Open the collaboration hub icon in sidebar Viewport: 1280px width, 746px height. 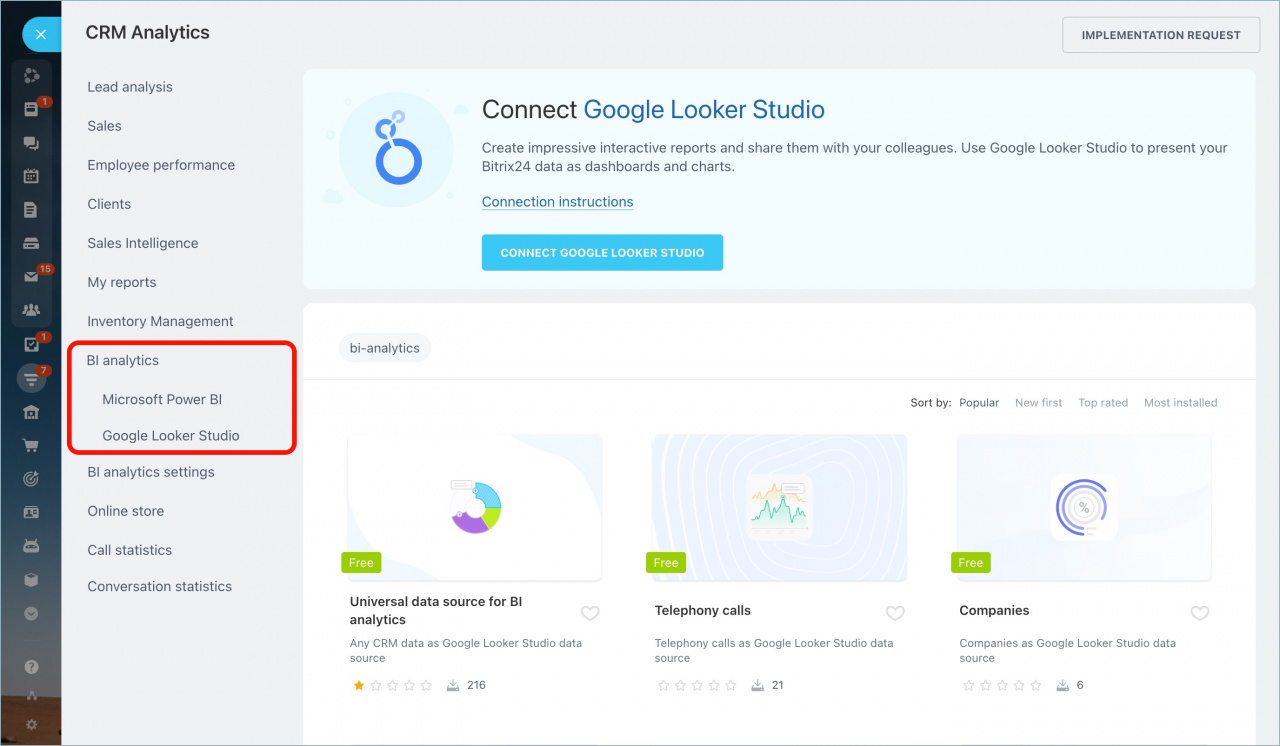point(31,76)
